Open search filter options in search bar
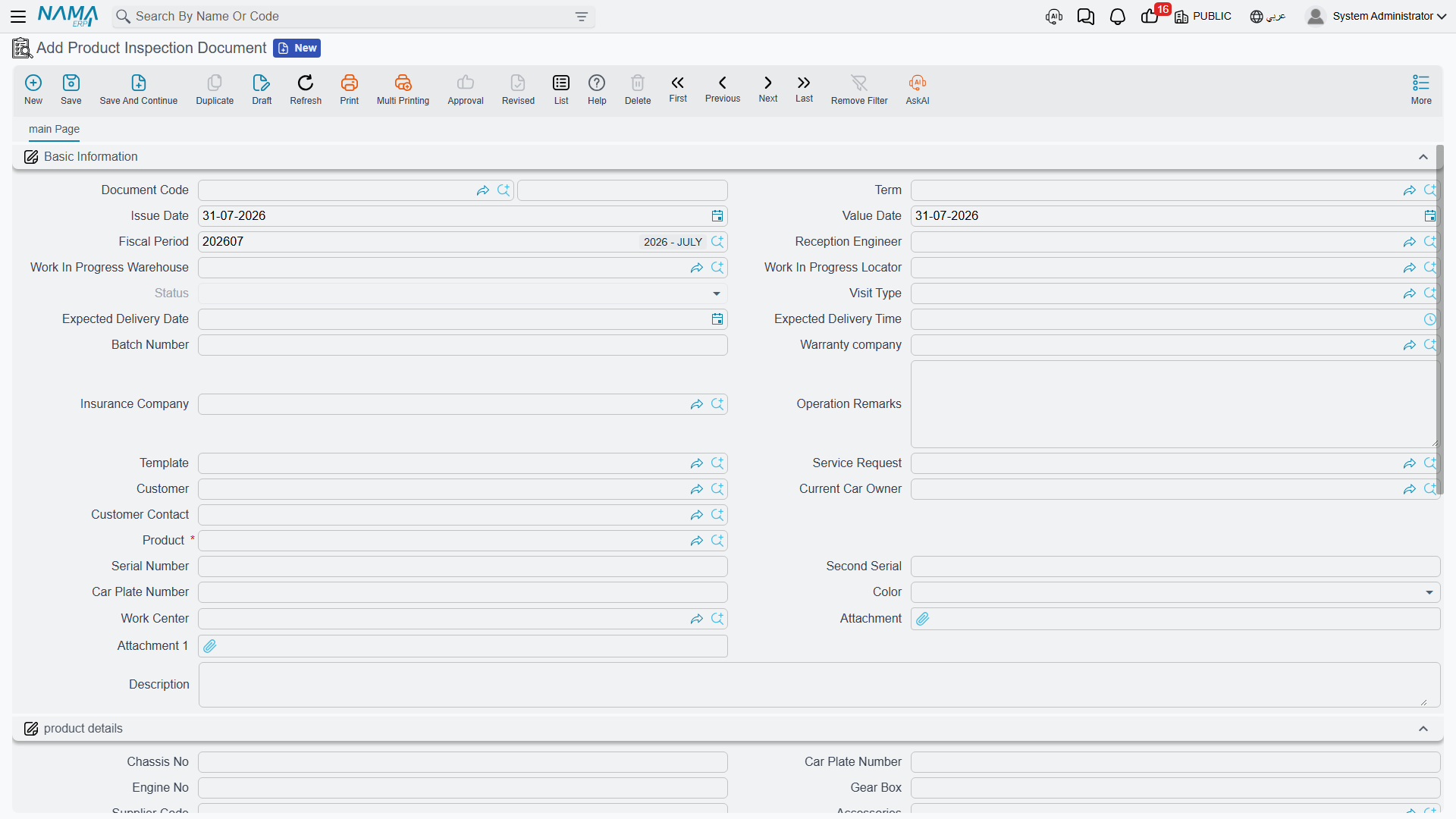 pos(582,17)
